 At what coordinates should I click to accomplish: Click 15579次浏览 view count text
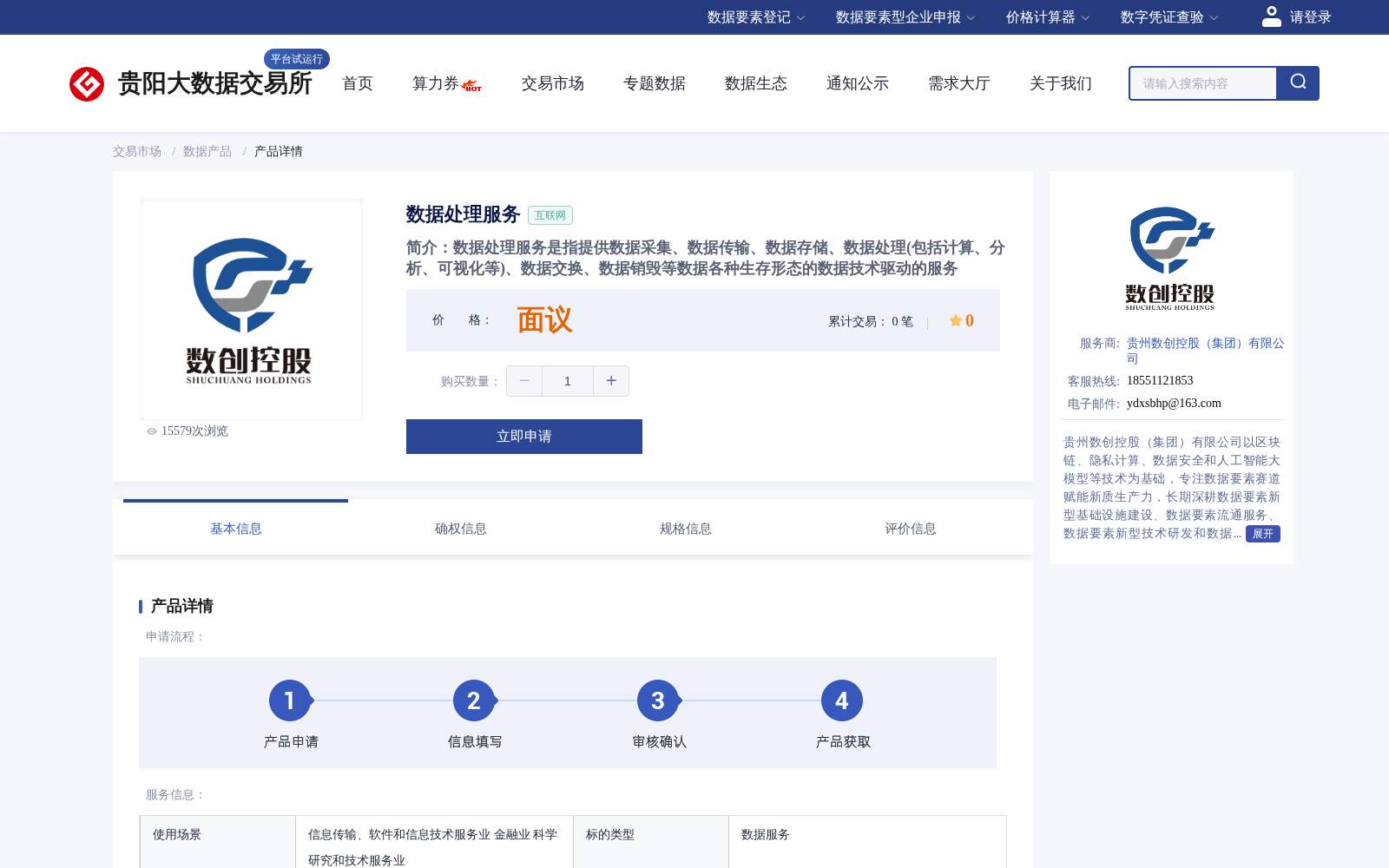click(x=194, y=431)
